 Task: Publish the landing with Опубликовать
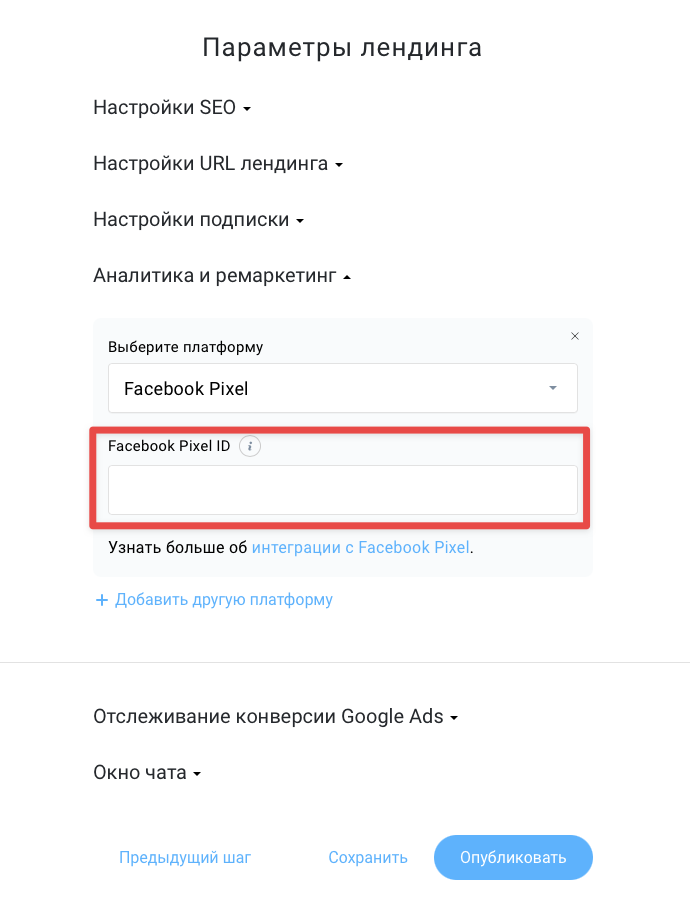pyautogui.click(x=513, y=858)
